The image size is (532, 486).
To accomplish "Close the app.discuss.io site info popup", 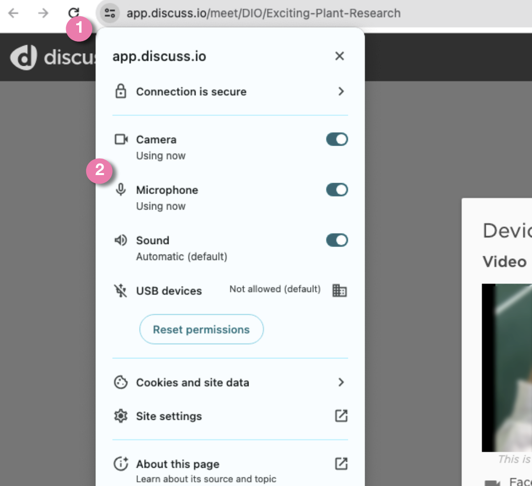I will click(x=340, y=56).
